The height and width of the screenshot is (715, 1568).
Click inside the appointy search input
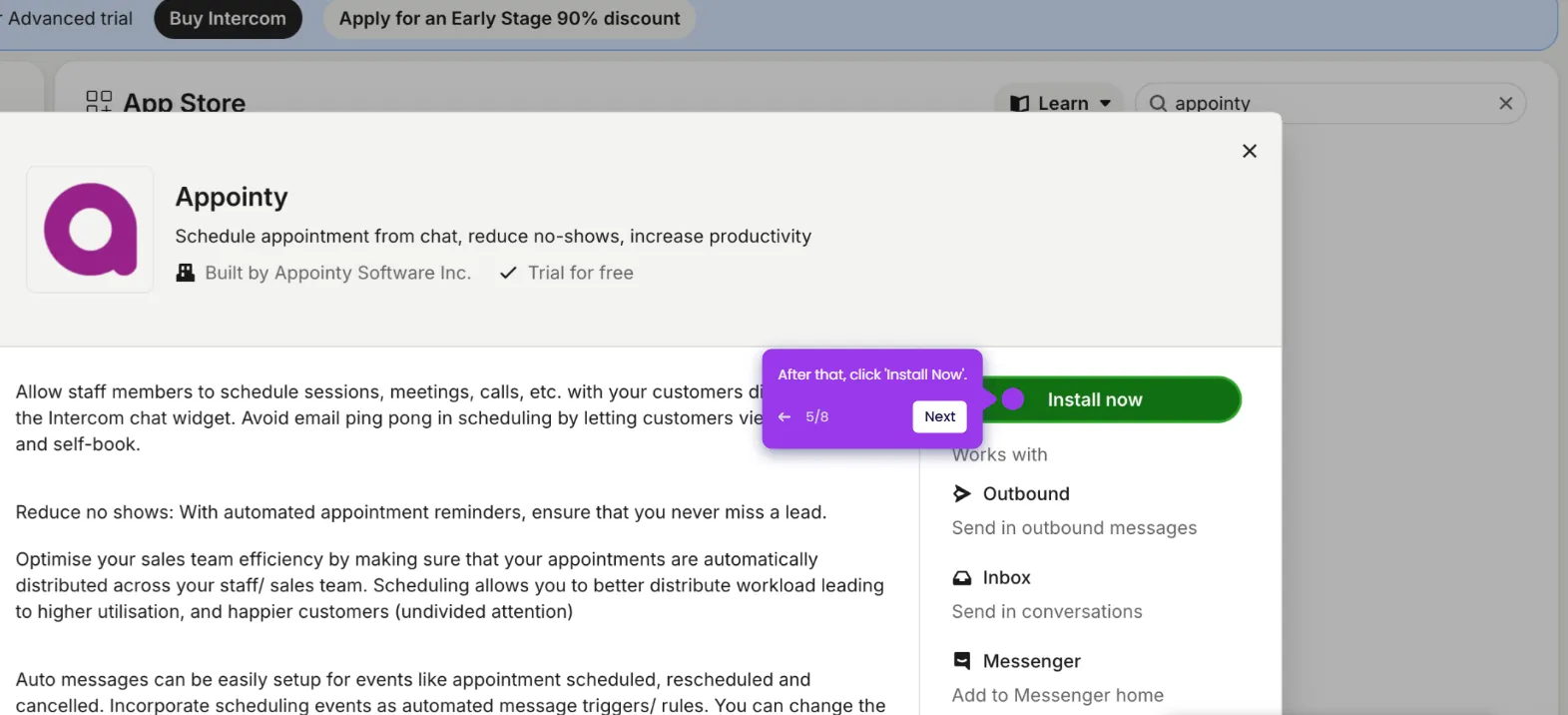pyautogui.click(x=1332, y=103)
